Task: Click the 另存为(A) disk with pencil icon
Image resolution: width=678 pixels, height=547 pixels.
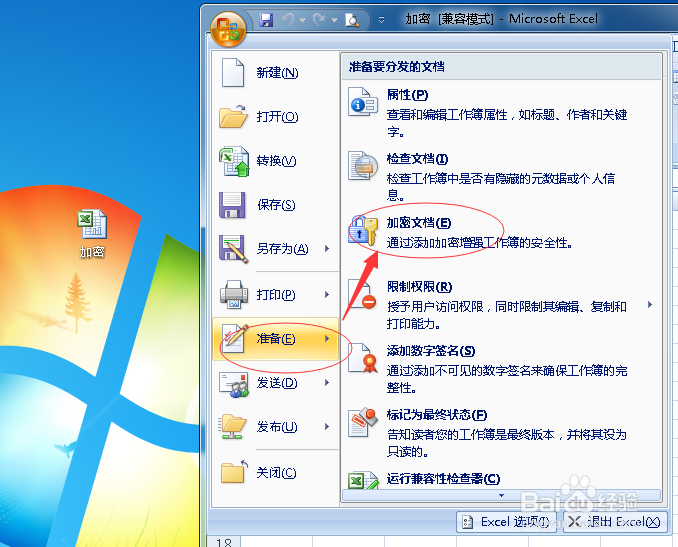Action: (233, 249)
